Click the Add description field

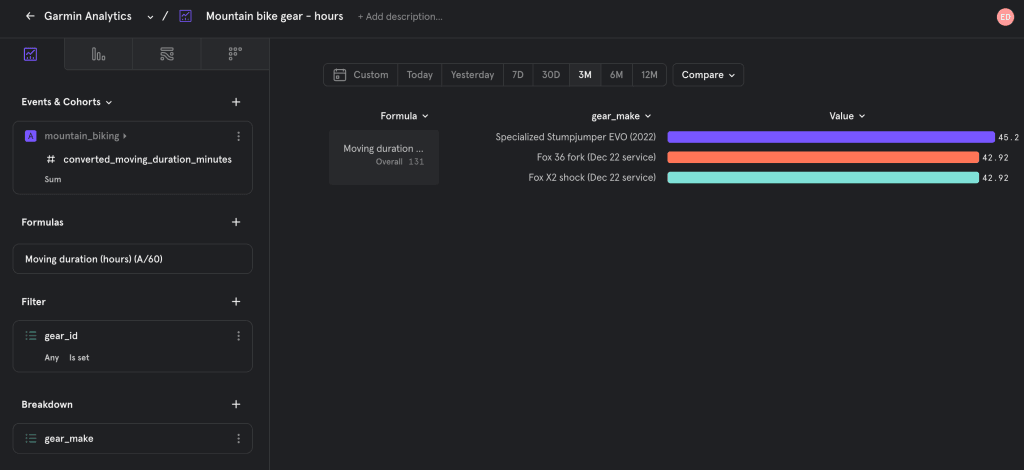pos(400,17)
